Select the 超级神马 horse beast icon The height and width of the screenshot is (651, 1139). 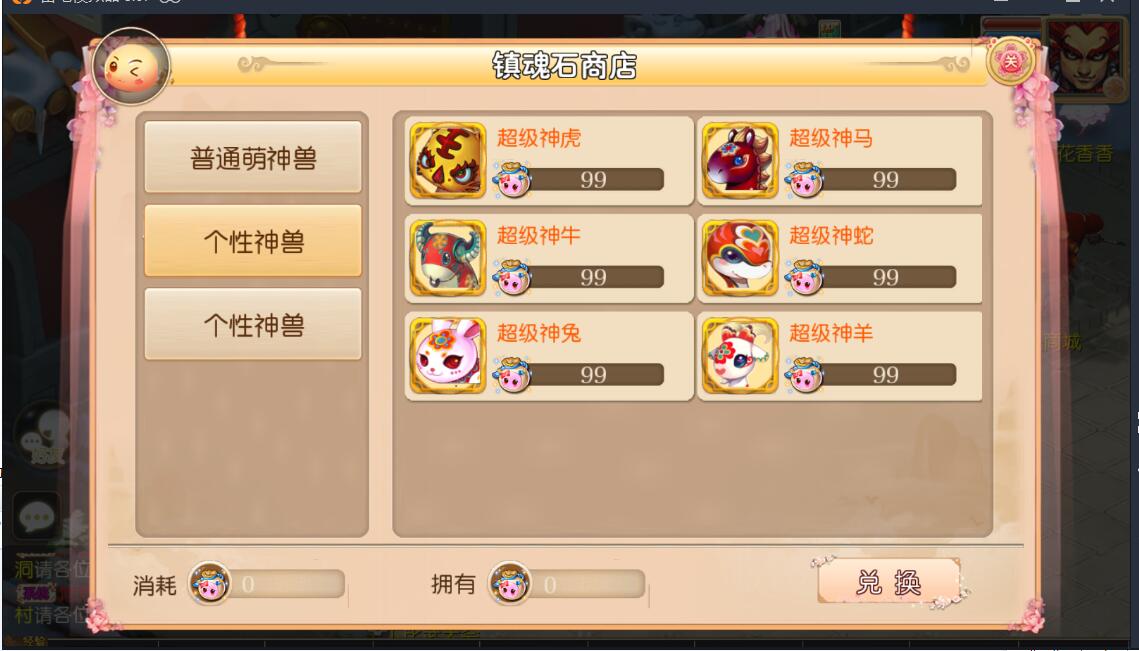(740, 161)
